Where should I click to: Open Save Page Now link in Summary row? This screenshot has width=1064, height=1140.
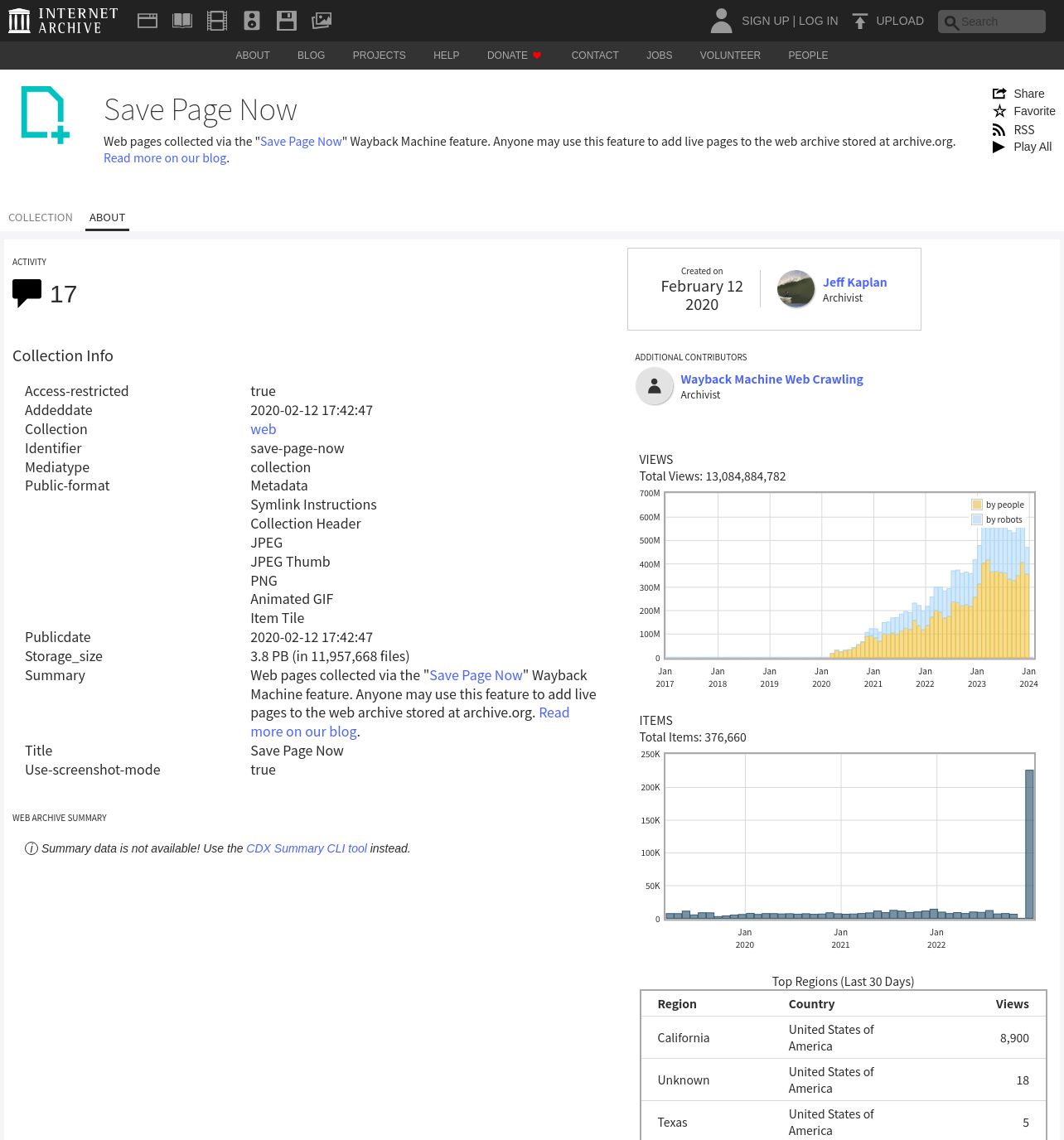click(476, 675)
